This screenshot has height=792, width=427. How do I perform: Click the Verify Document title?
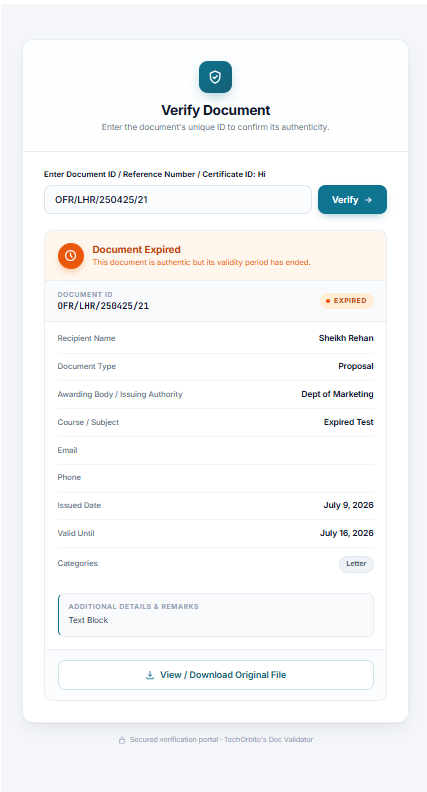tap(216, 110)
